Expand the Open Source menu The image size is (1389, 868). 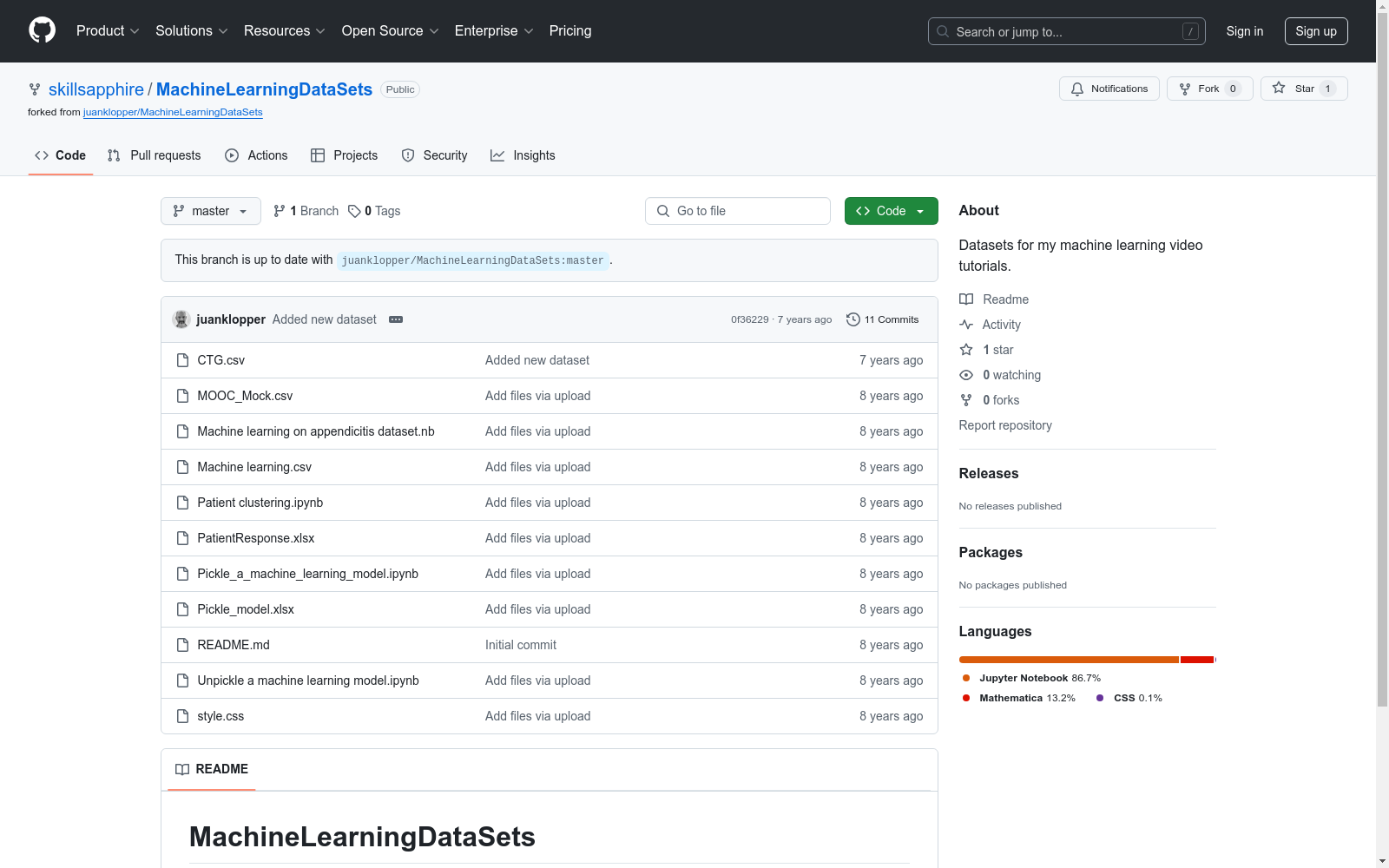(391, 31)
